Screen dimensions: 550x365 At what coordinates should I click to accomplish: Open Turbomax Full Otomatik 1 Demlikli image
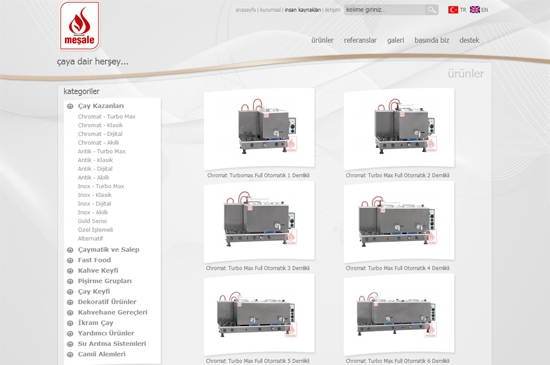pyautogui.click(x=259, y=129)
